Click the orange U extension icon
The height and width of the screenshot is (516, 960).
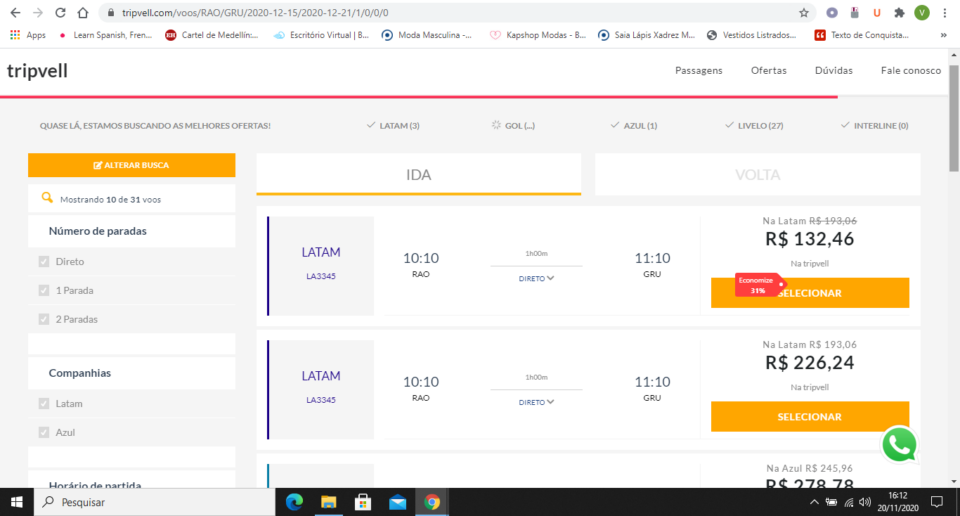[877, 13]
